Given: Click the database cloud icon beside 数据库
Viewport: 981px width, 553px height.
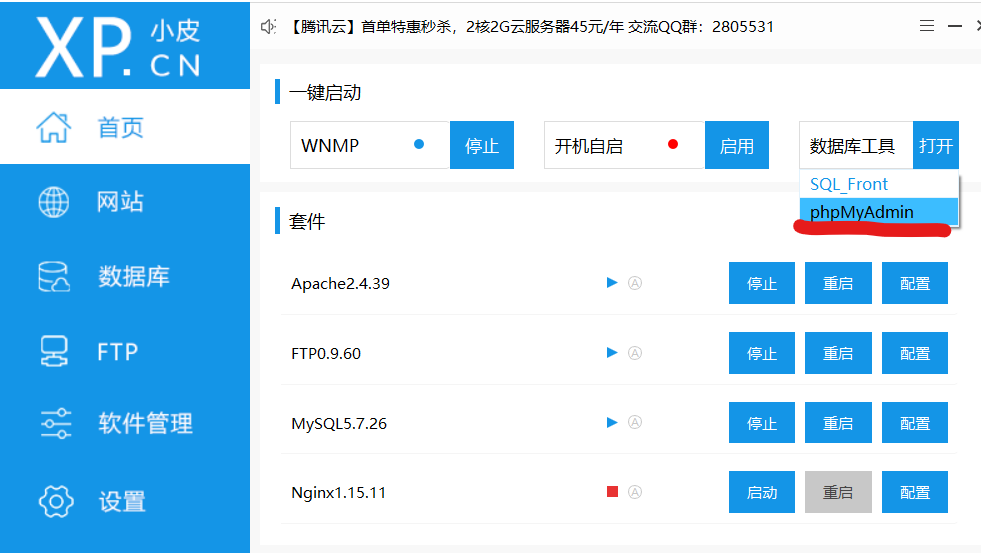Looking at the screenshot, I should (54, 276).
